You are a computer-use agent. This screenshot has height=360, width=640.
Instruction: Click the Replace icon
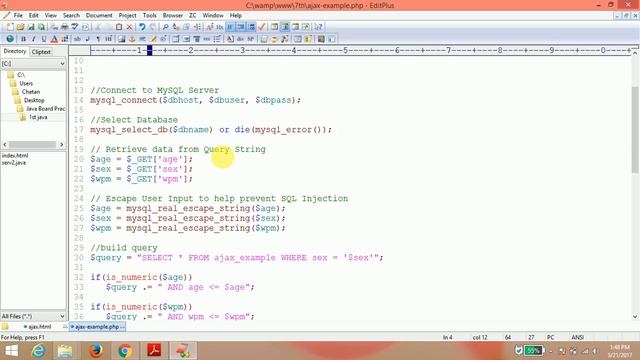pyautogui.click(x=176, y=27)
